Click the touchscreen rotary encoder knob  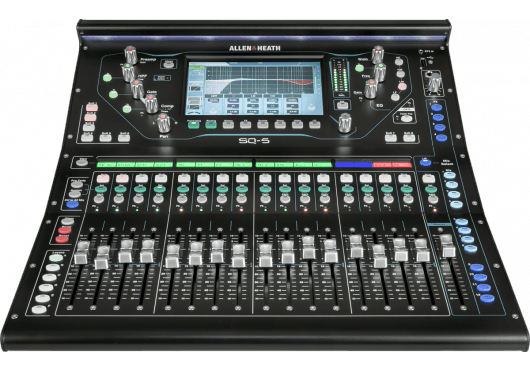point(344,123)
